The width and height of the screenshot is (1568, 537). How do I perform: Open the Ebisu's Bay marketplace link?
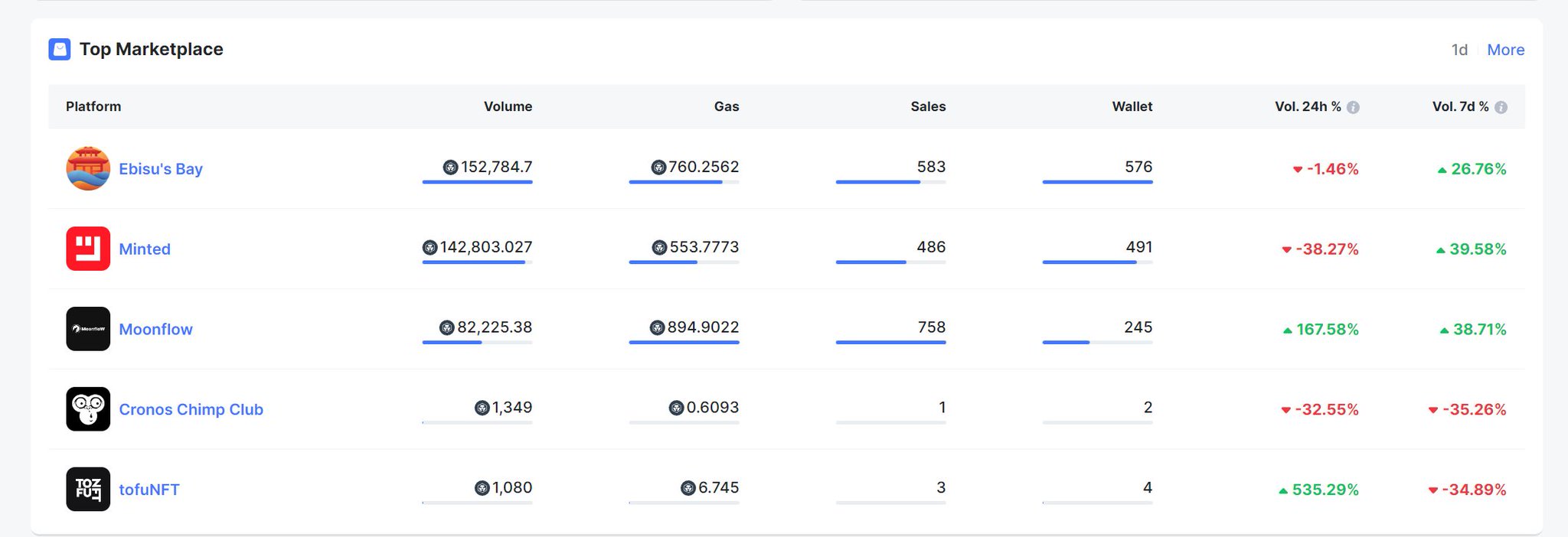click(161, 169)
